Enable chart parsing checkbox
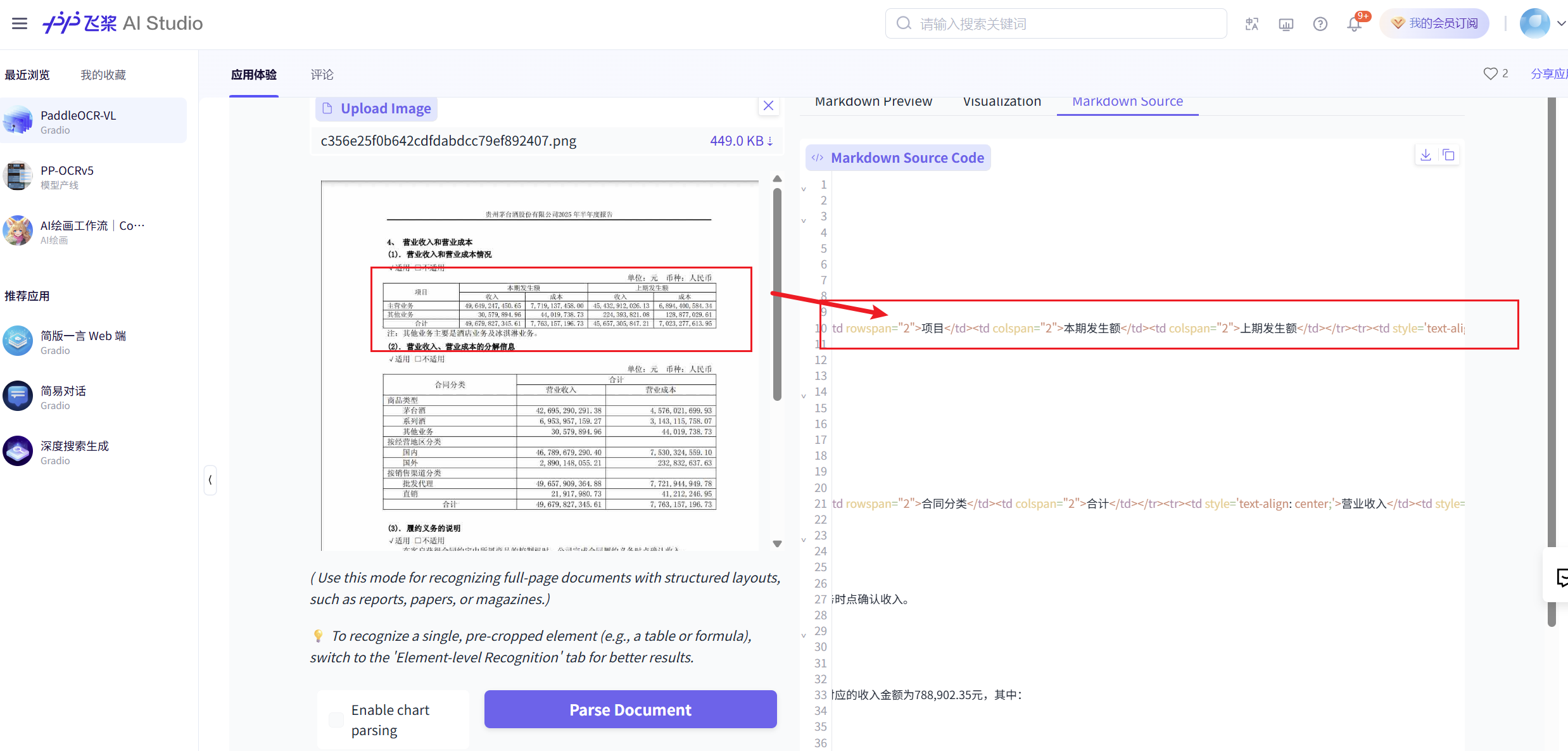This screenshot has height=751, width=1568. (336, 720)
